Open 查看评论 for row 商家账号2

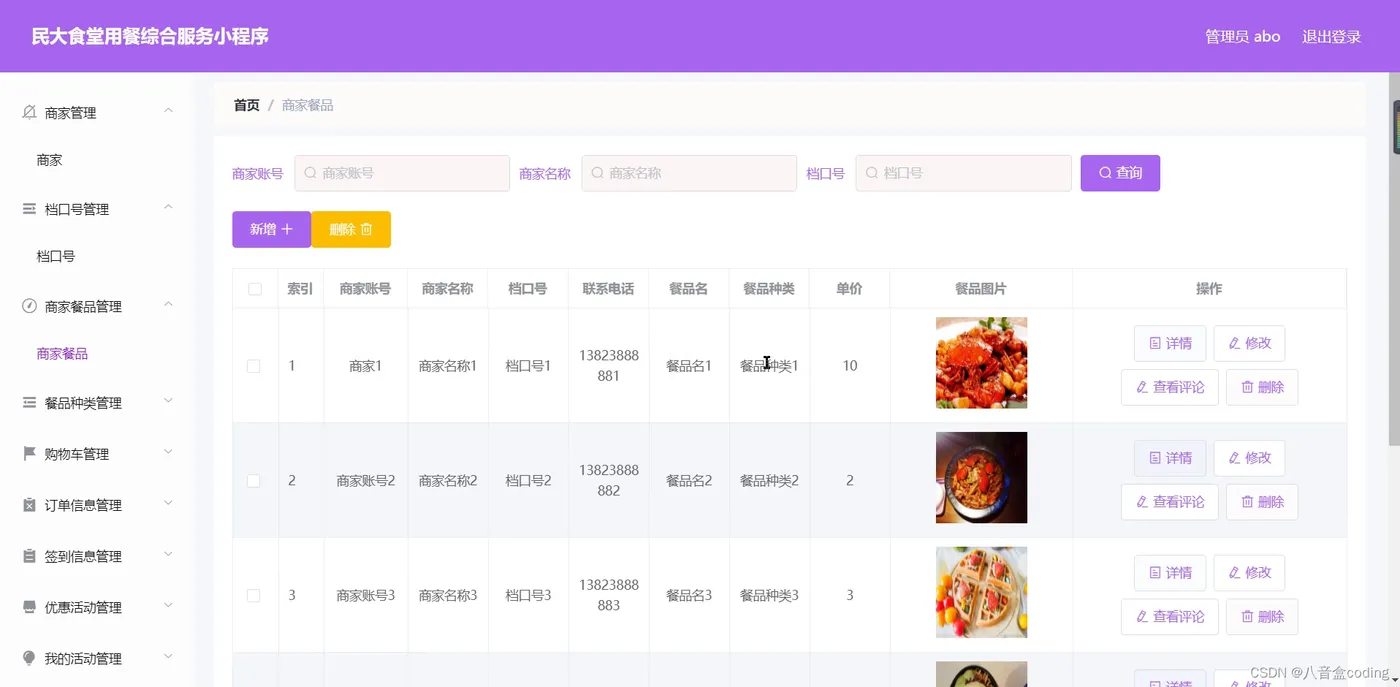point(1170,502)
